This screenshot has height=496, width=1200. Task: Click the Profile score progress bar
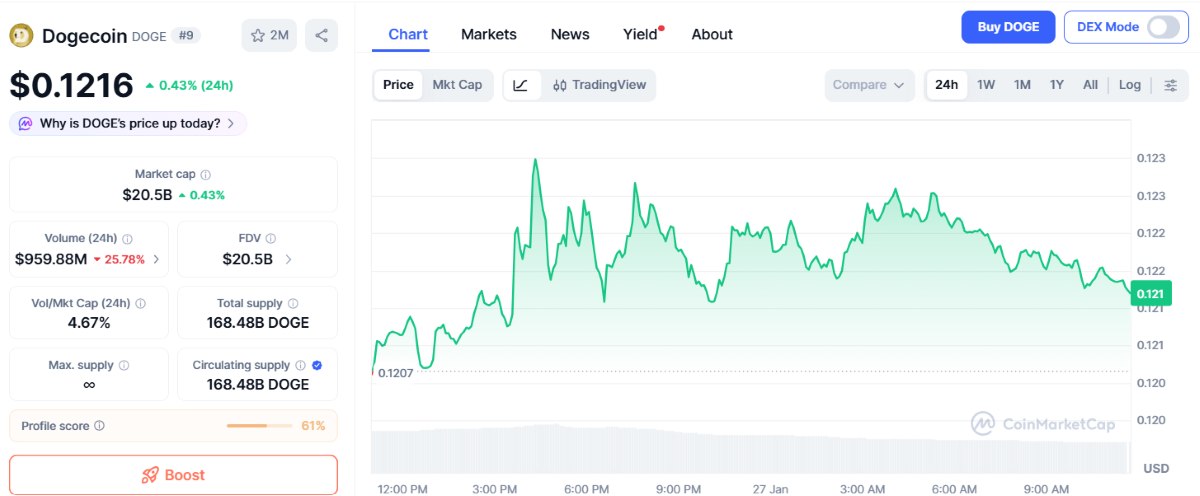(260, 426)
